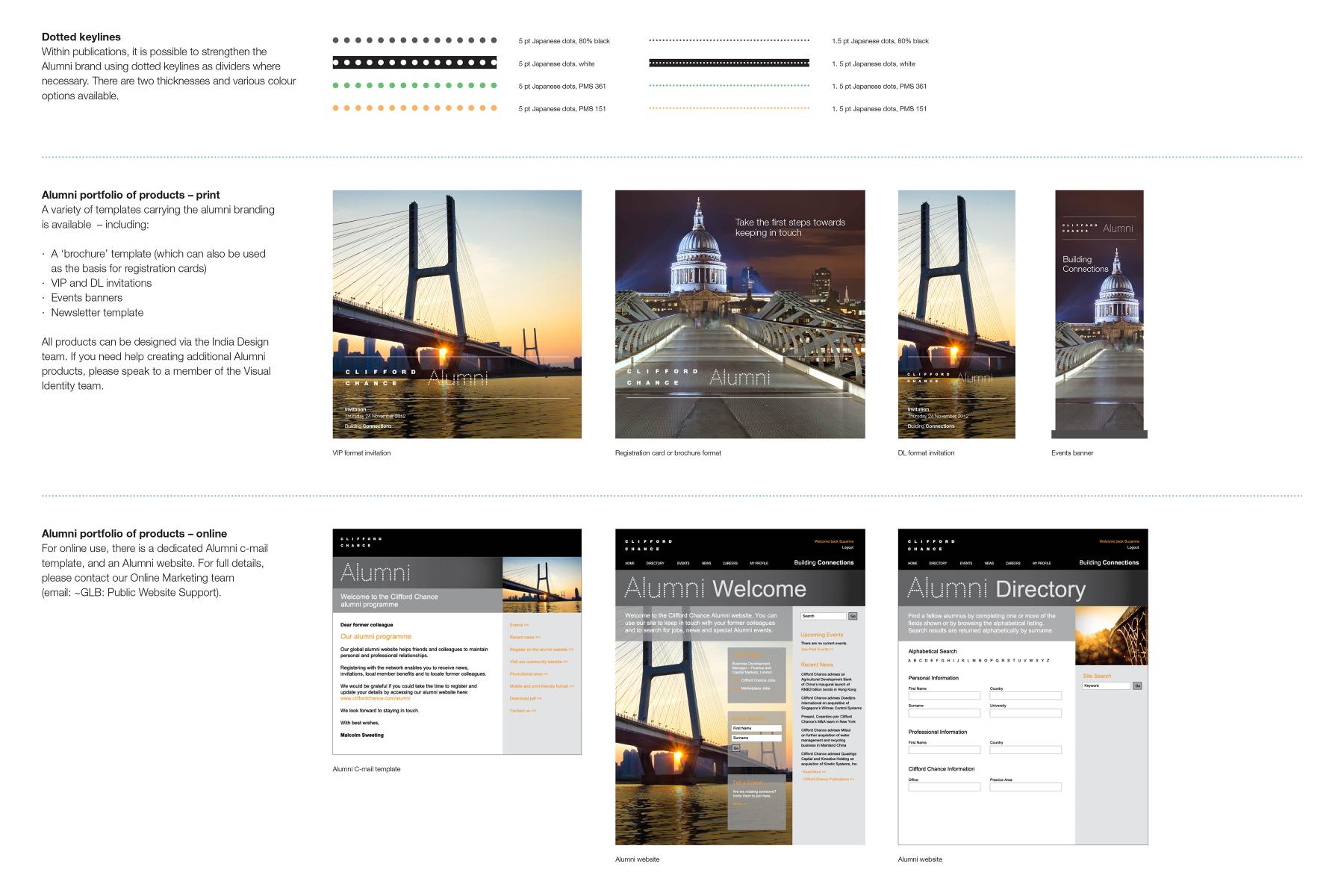Click NEWS in the Alumni Directory page nav
Screen dimensions: 1344x896
click(x=989, y=563)
